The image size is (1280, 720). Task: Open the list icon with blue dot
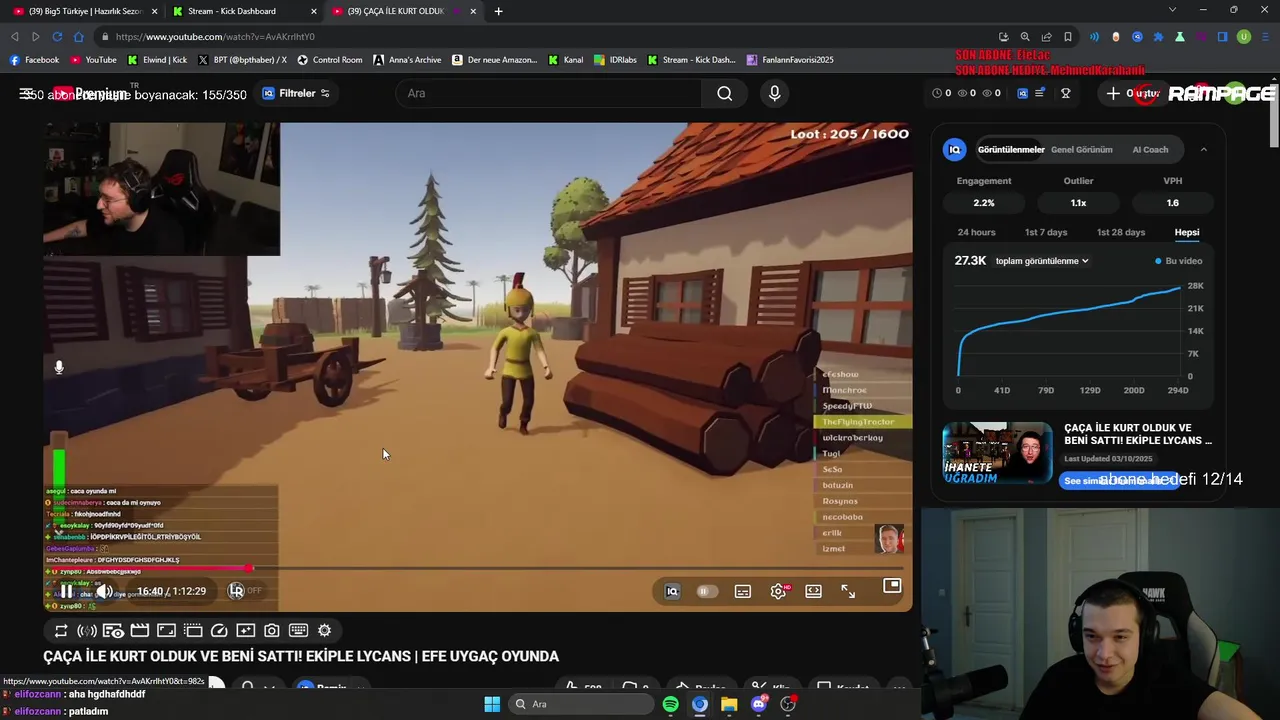[1040, 93]
